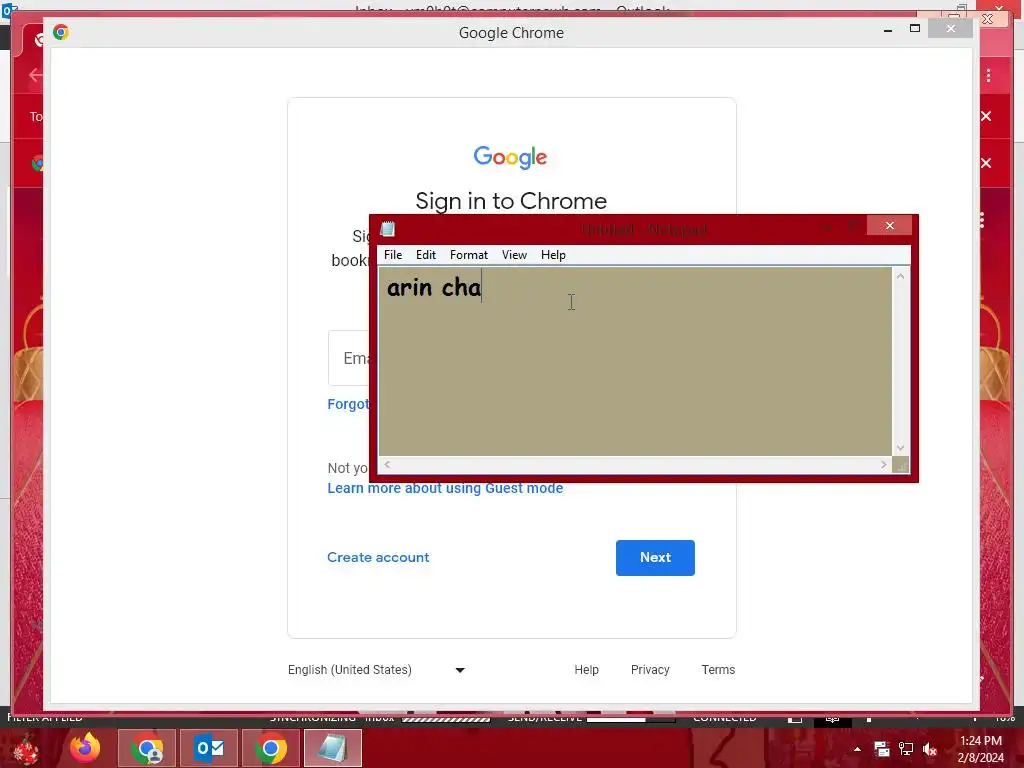1024x768 pixels.
Task: Open the Privacy link in sign-in footer
Action: (650, 670)
